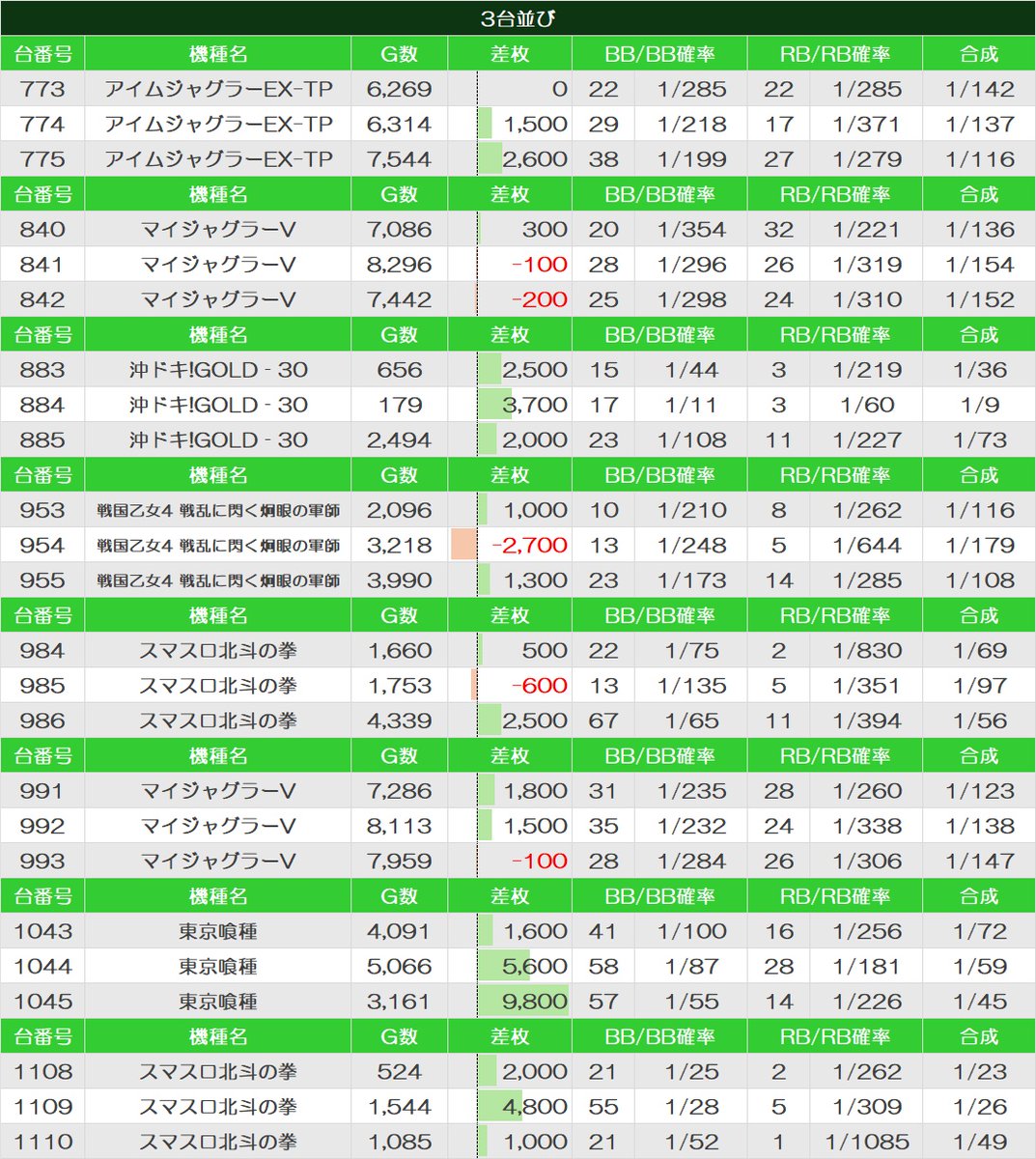This screenshot has height=1159, width=1036.
Task: Select machine number 1043
Action: pyautogui.click(x=42, y=931)
